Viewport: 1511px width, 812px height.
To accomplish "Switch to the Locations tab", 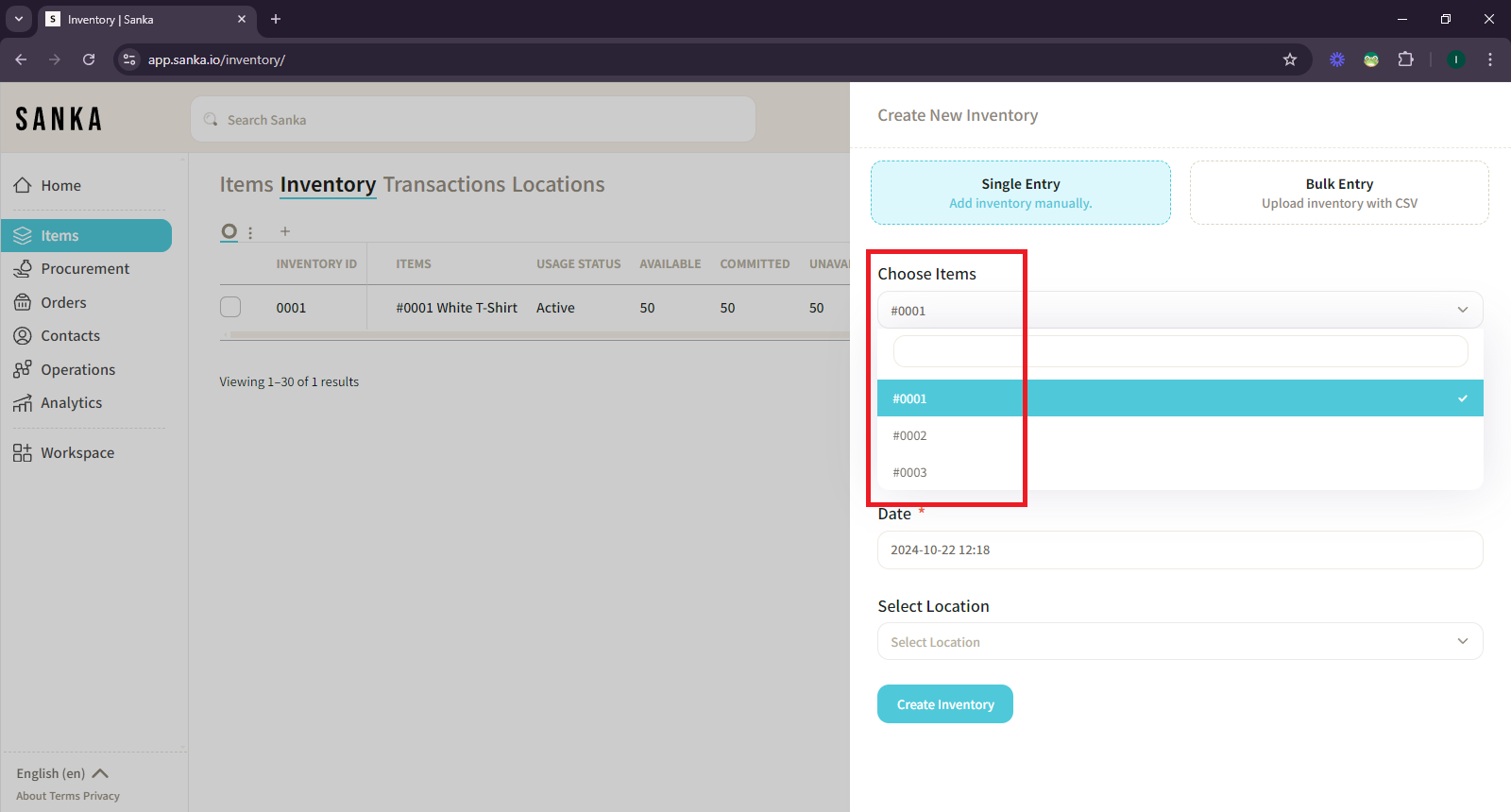I will coord(558,185).
